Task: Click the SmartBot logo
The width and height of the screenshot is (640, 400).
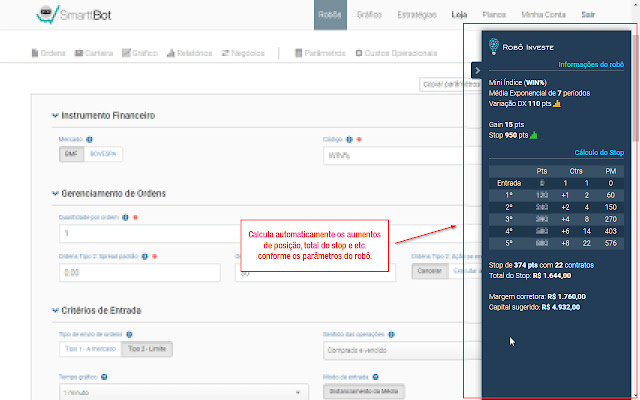Action: pos(73,15)
